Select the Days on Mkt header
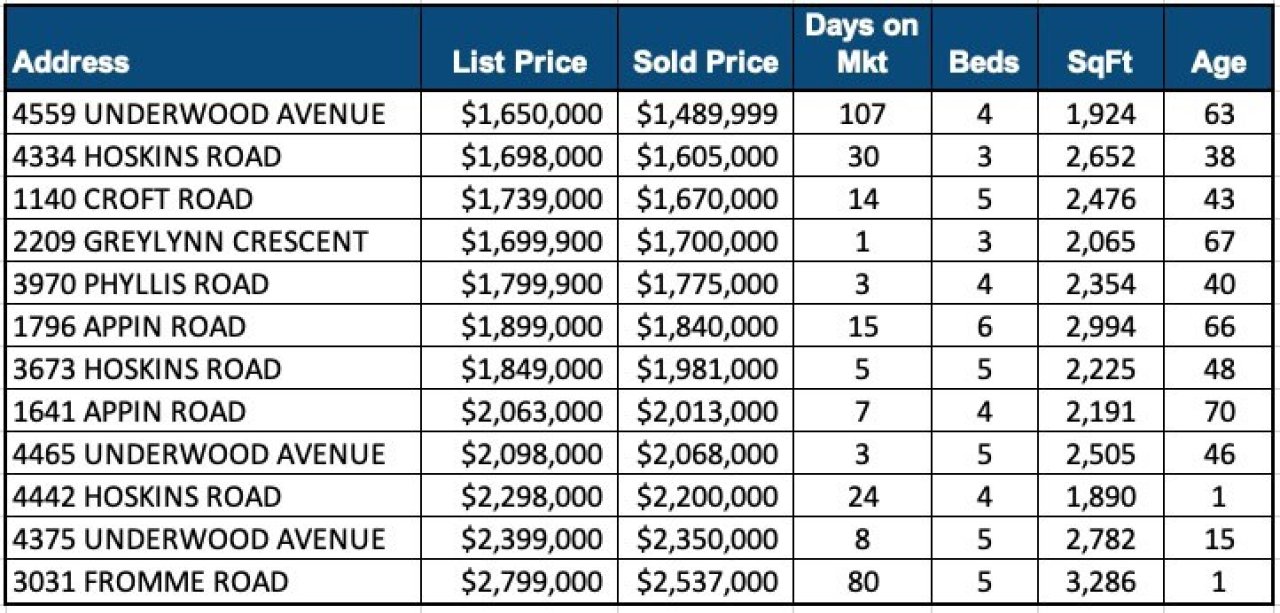This screenshot has height=613, width=1280. tap(861, 45)
